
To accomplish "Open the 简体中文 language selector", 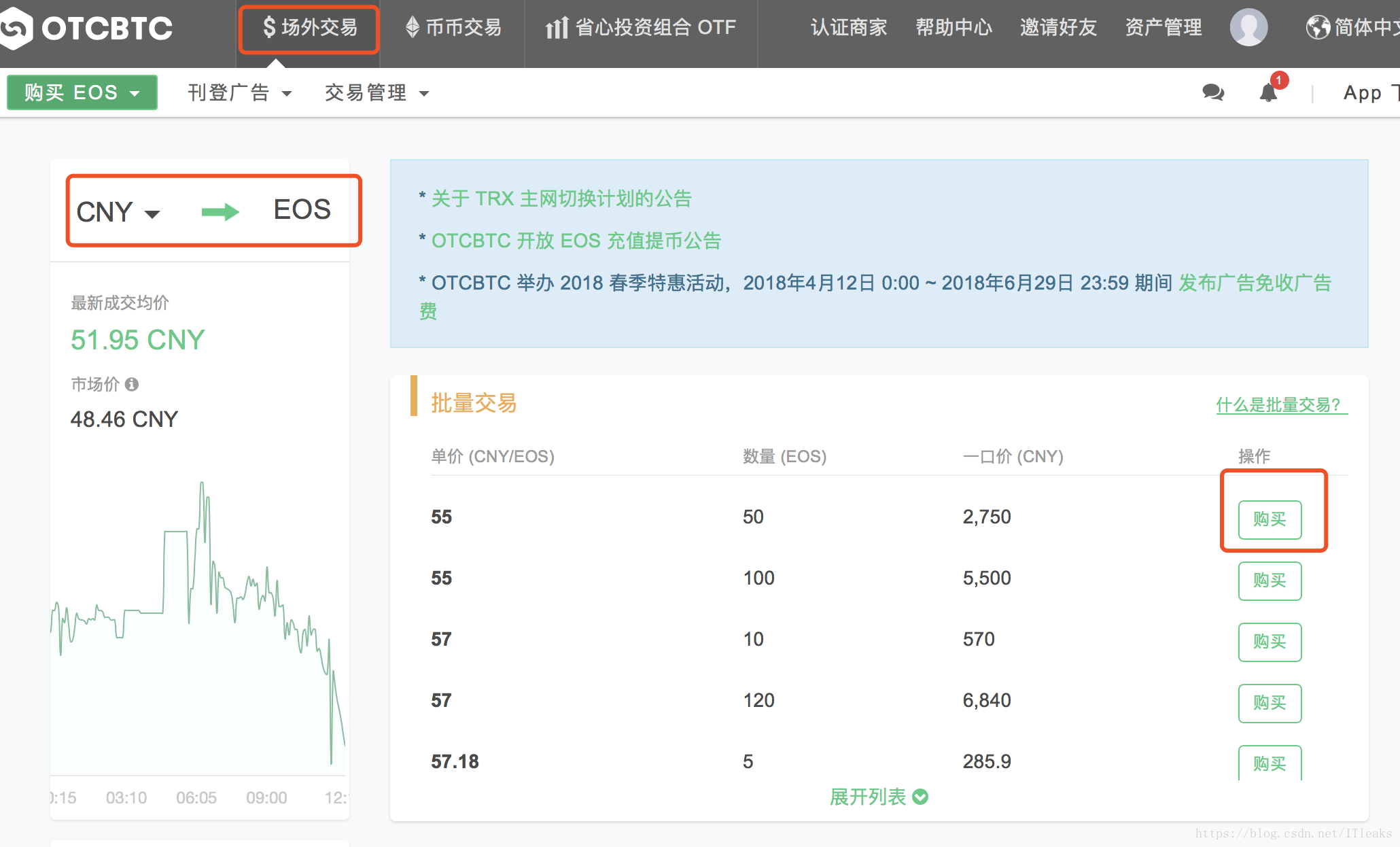I will point(1352,27).
